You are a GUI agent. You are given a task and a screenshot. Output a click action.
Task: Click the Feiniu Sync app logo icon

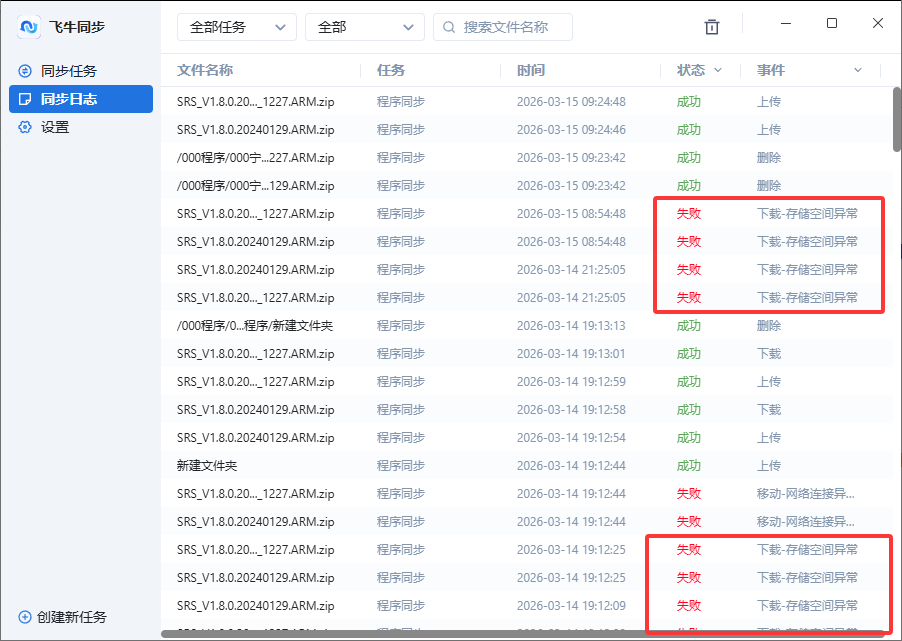coord(29,27)
